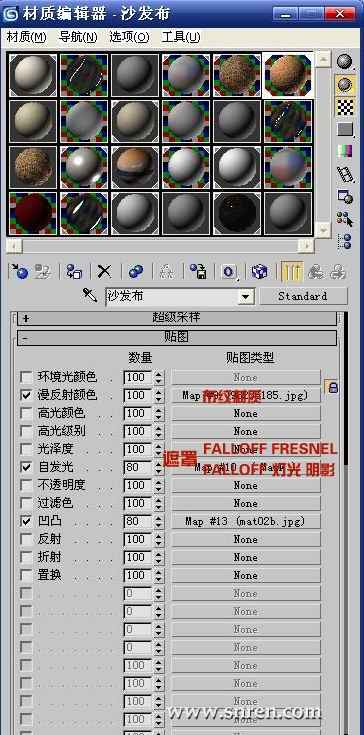Uncheck the 凹凸 map checkbox
Image resolution: width=364 pixels, height=735 pixels.
coord(26,521)
